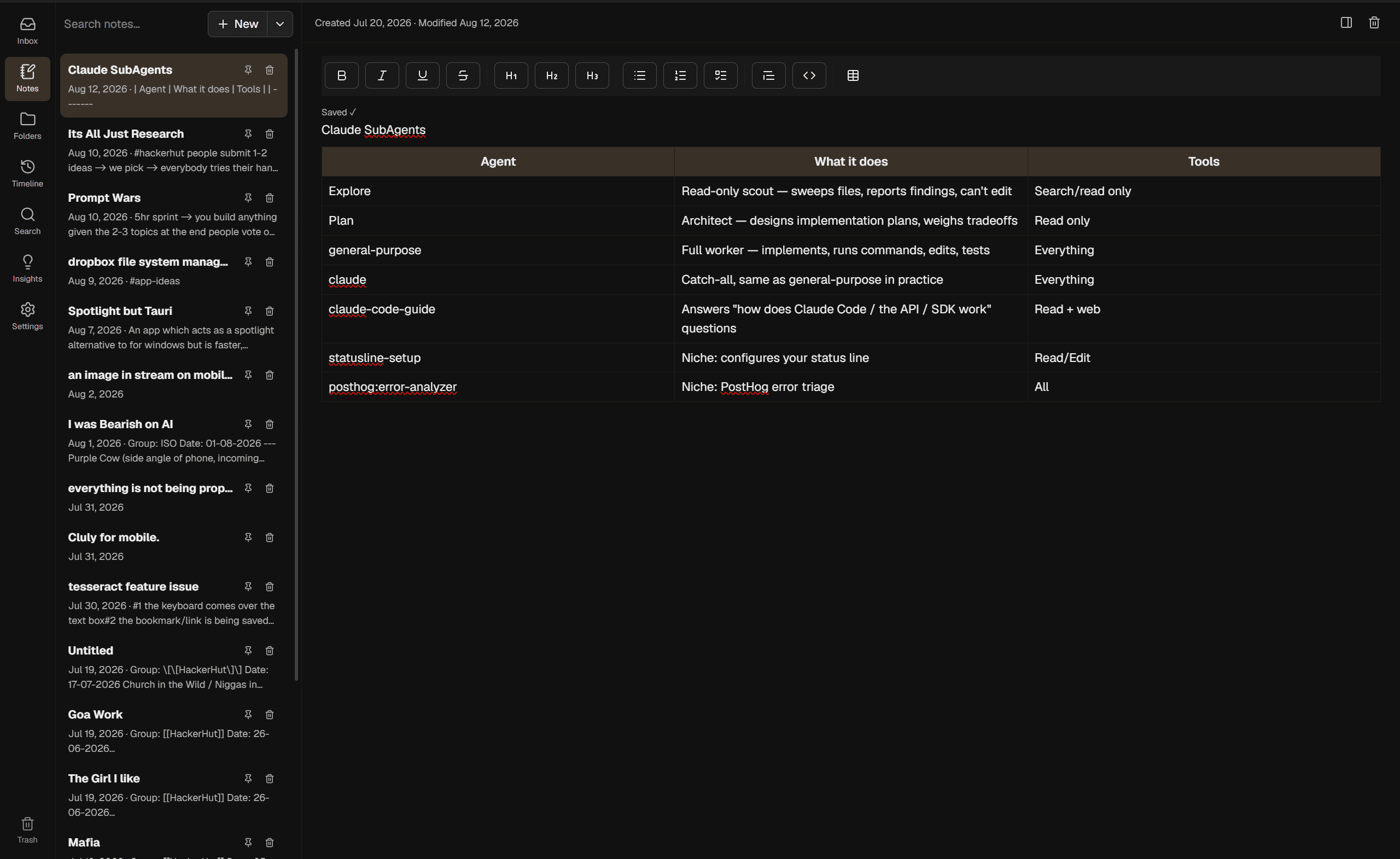This screenshot has height=859, width=1400.
Task: Pin the Goa Work note
Action: tap(248, 715)
